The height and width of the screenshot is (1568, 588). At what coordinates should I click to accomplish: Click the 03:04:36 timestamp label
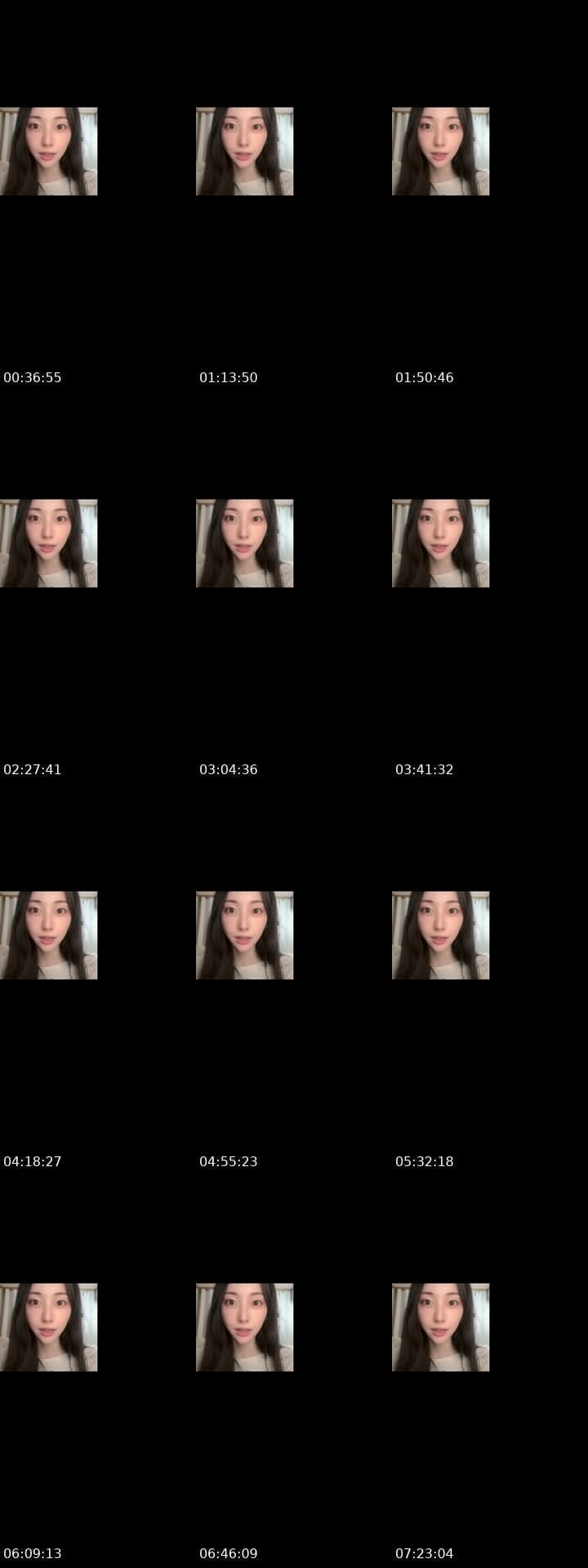tap(229, 769)
